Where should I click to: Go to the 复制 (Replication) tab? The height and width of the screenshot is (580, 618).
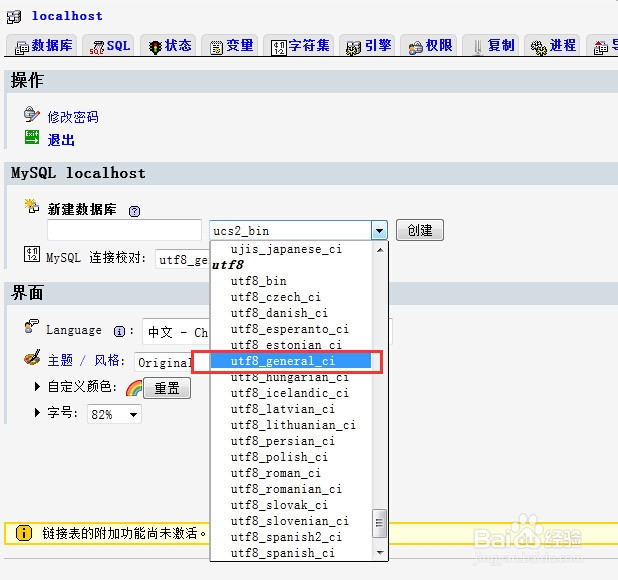[490, 46]
